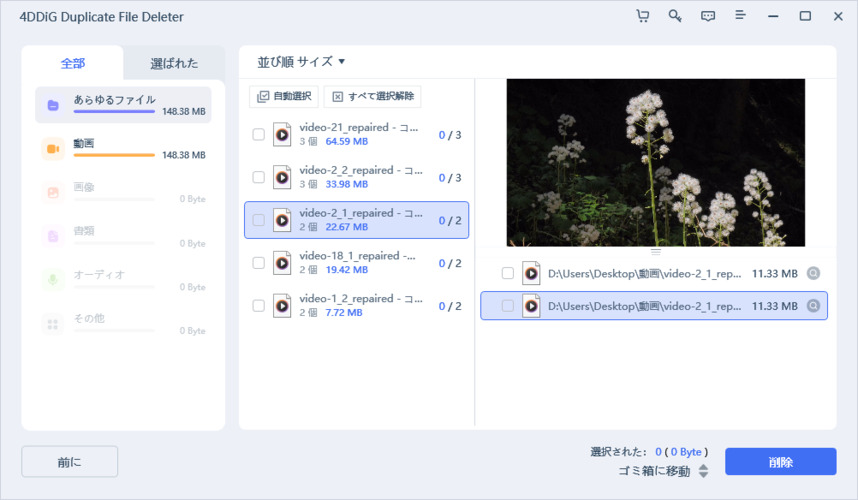Click file icon of first D:\Users path row
This screenshot has width=858, height=500.
coord(531,273)
